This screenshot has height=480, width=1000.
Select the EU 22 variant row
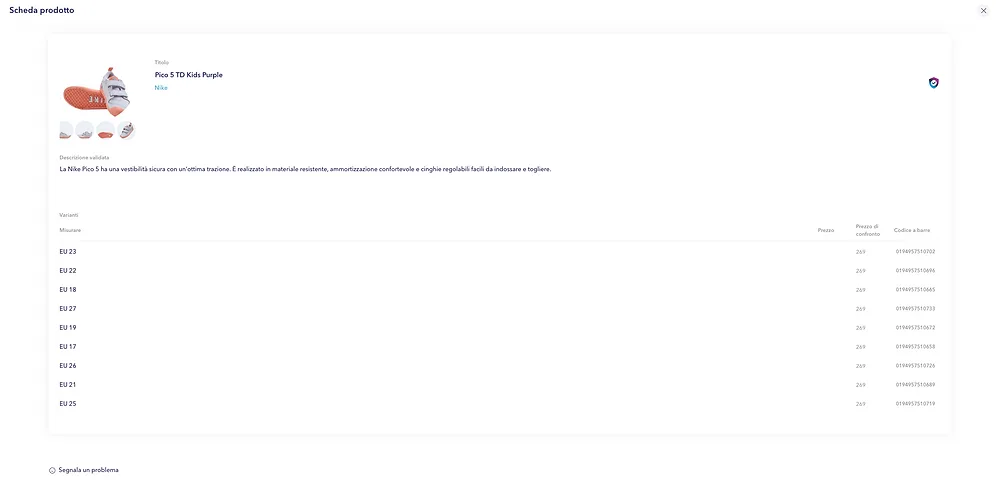(x=499, y=271)
